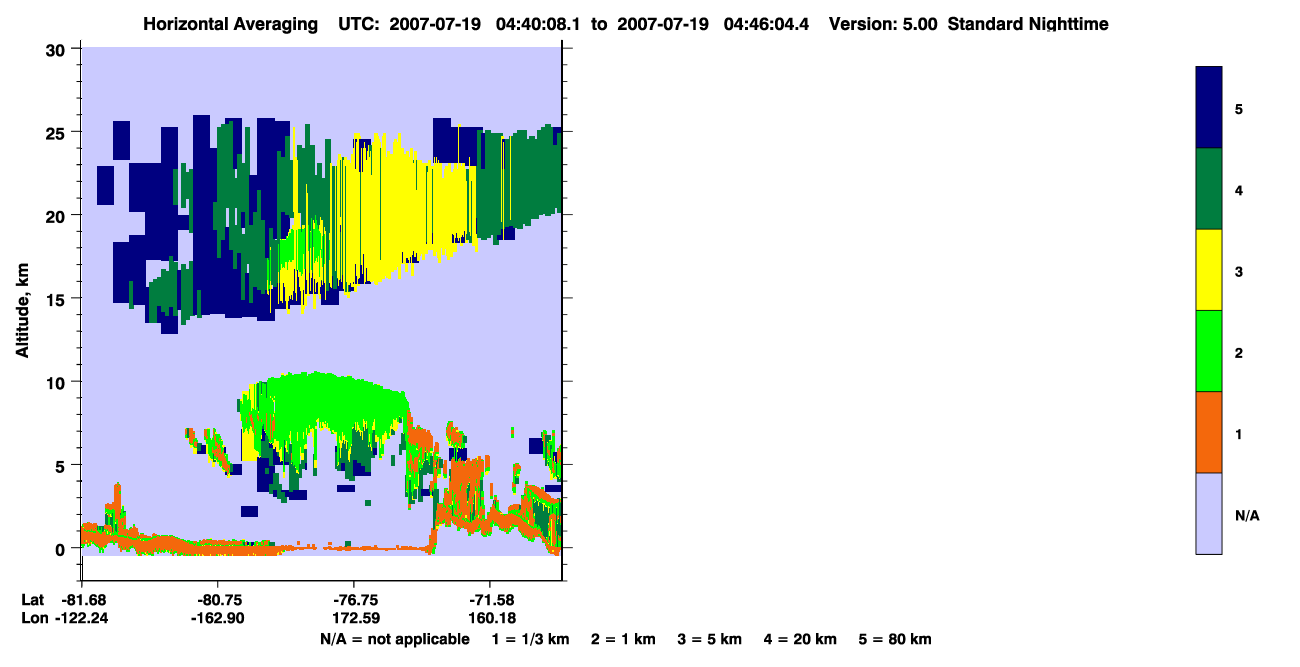Click the yellow colorbar segment labeled 3
1300x667 pixels.
point(1209,270)
